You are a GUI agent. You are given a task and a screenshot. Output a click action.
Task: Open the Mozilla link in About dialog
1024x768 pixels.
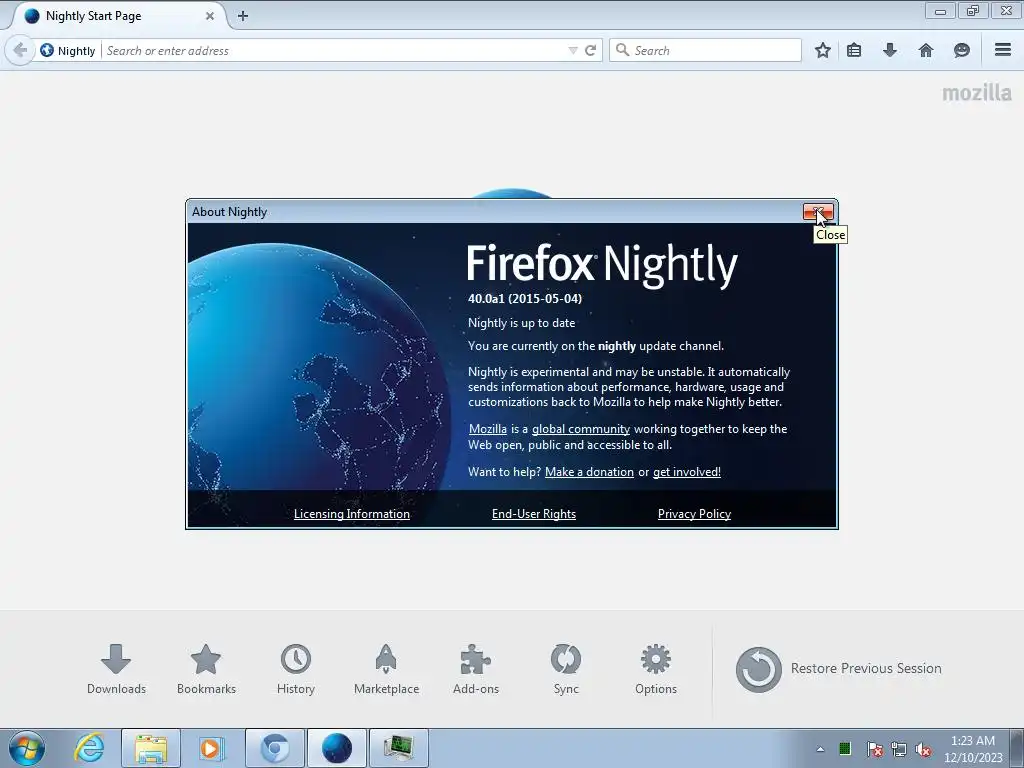pos(488,429)
